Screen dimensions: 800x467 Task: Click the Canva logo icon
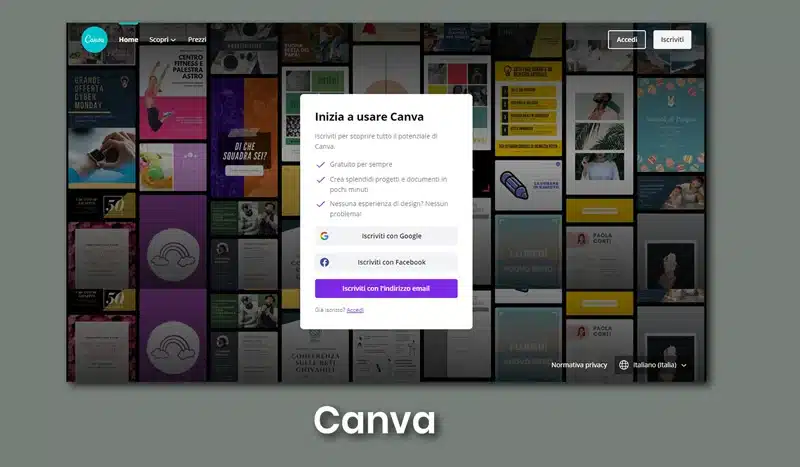94,39
